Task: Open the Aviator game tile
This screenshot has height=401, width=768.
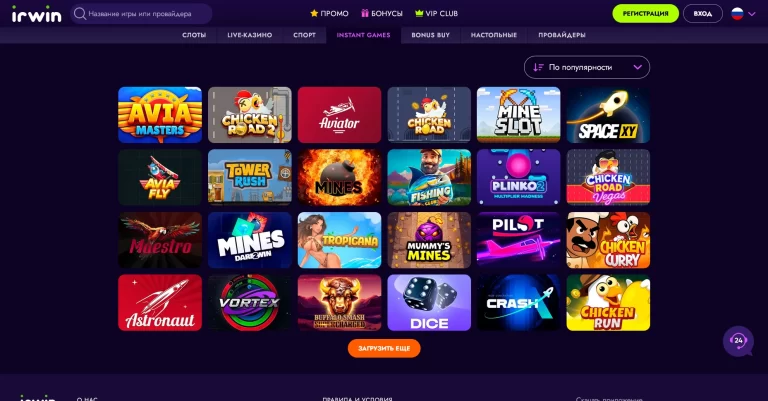Action: [x=339, y=115]
